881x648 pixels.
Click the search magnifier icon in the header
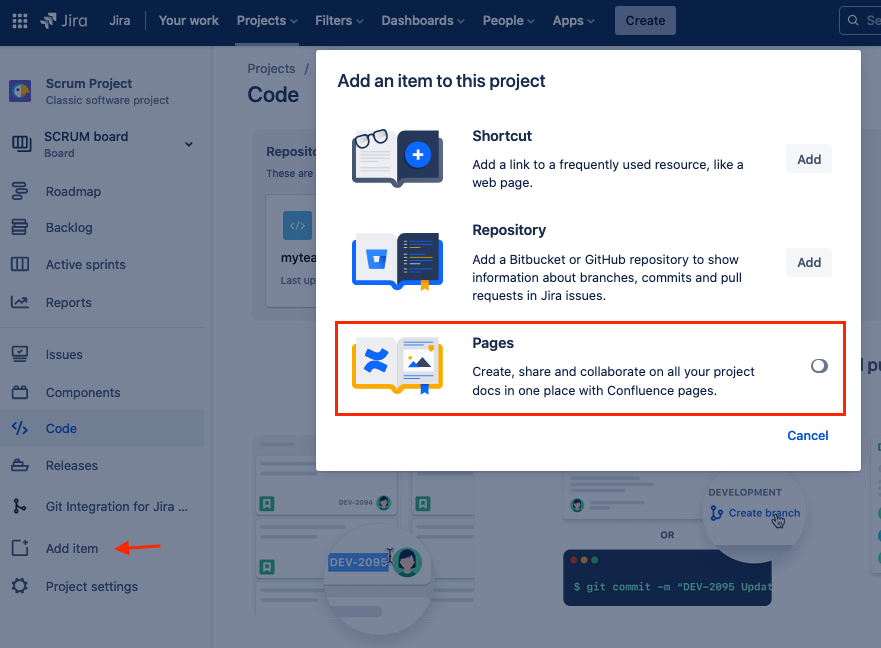click(853, 21)
